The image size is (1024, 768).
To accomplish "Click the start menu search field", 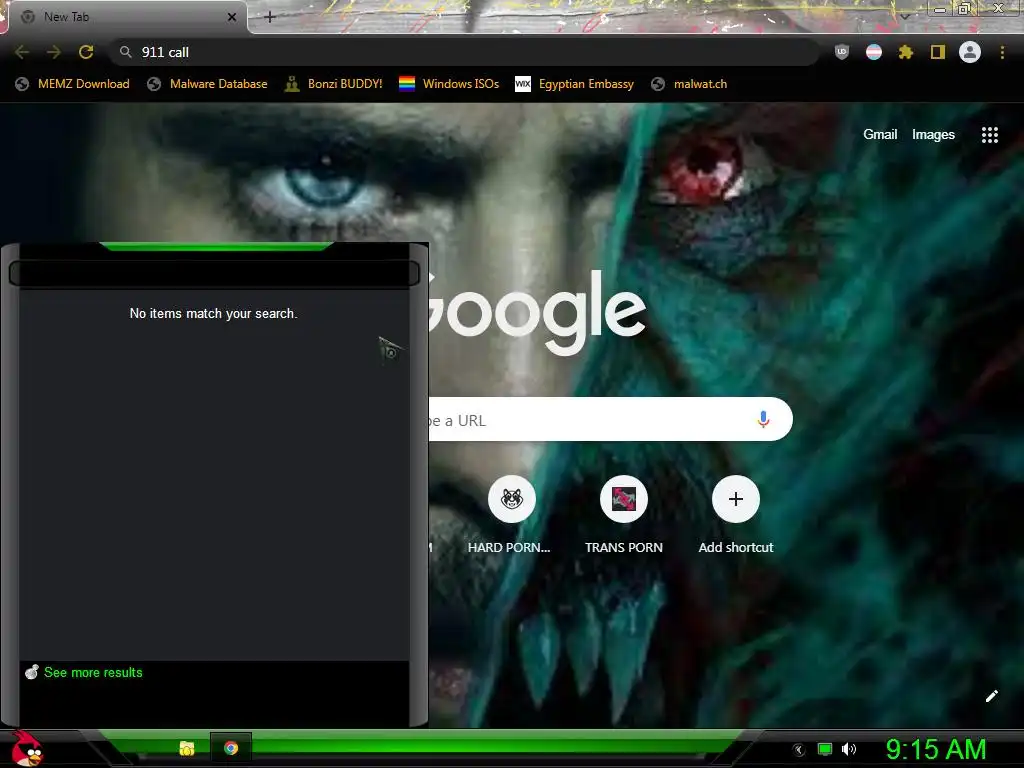I will [214, 274].
